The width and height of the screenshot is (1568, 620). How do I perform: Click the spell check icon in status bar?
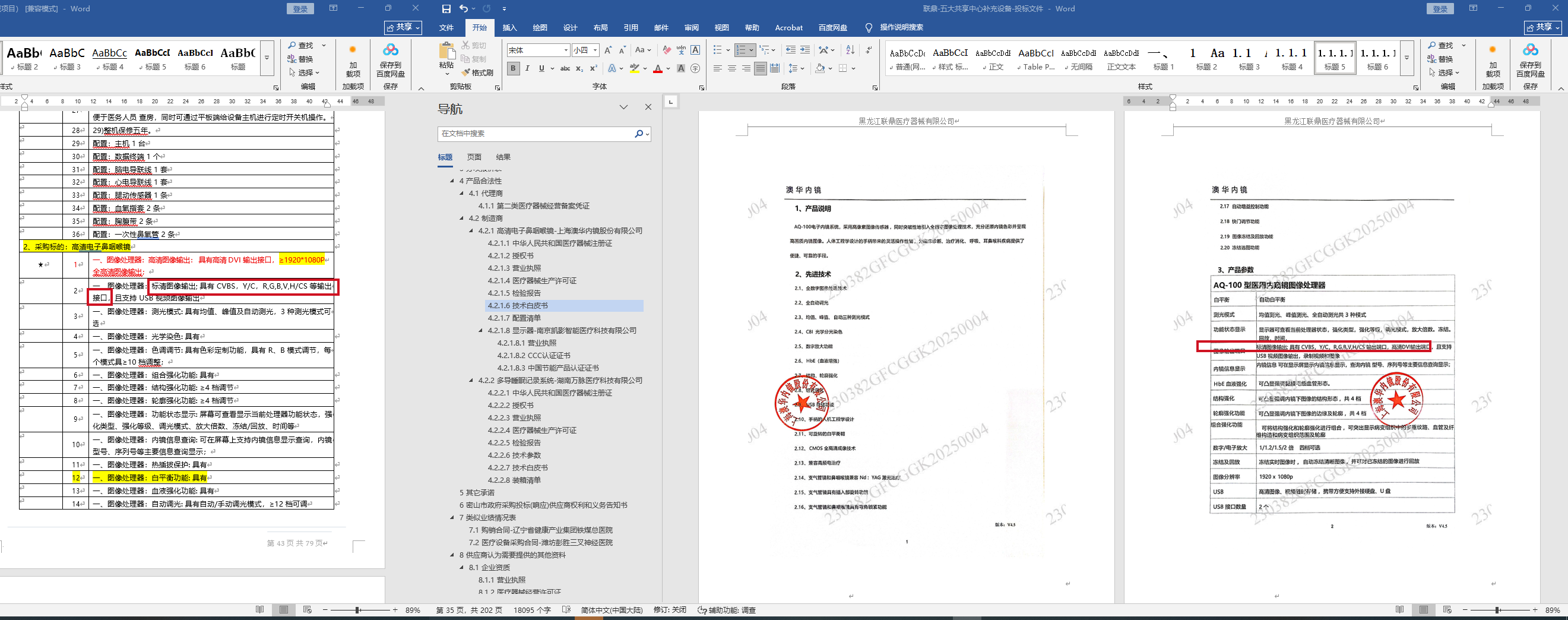566,610
